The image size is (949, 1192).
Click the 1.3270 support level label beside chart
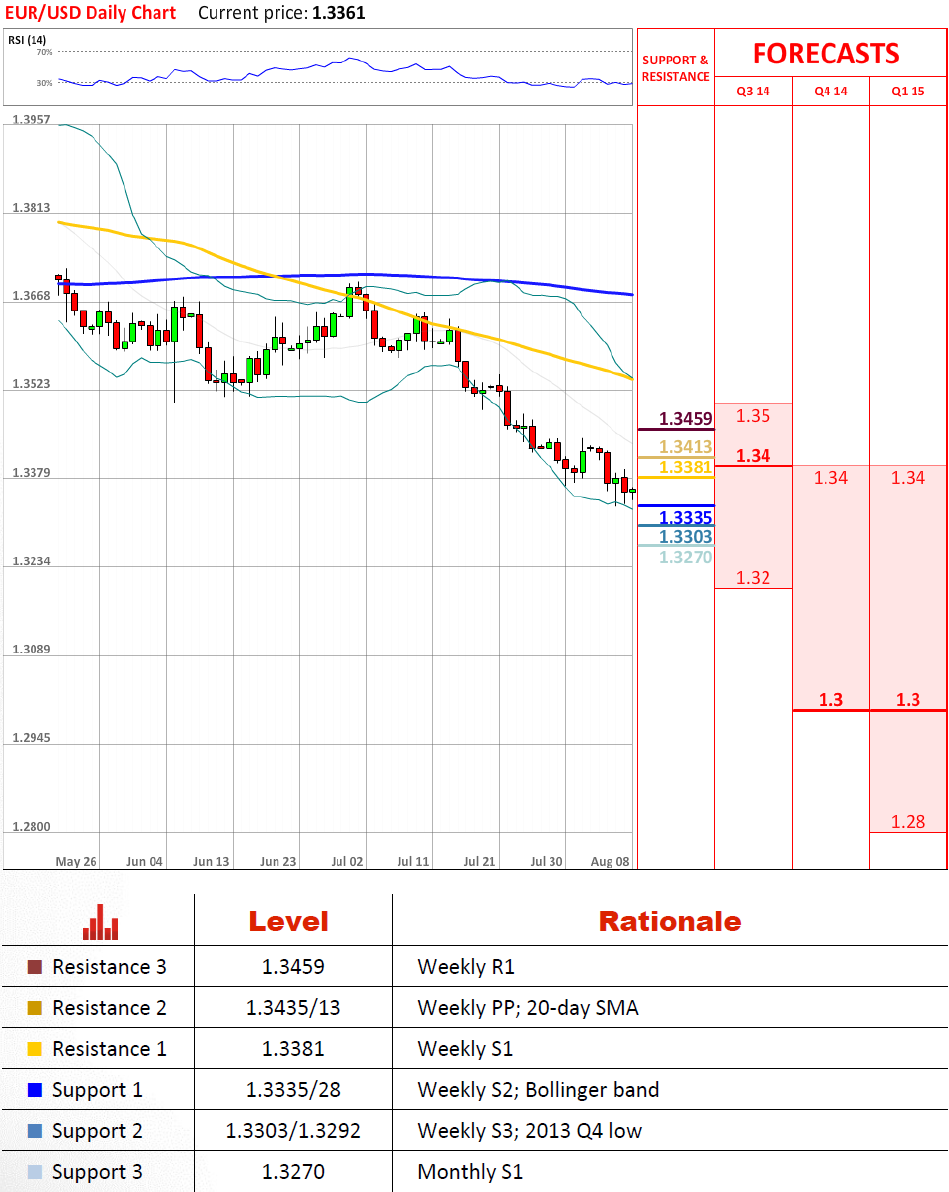[685, 557]
